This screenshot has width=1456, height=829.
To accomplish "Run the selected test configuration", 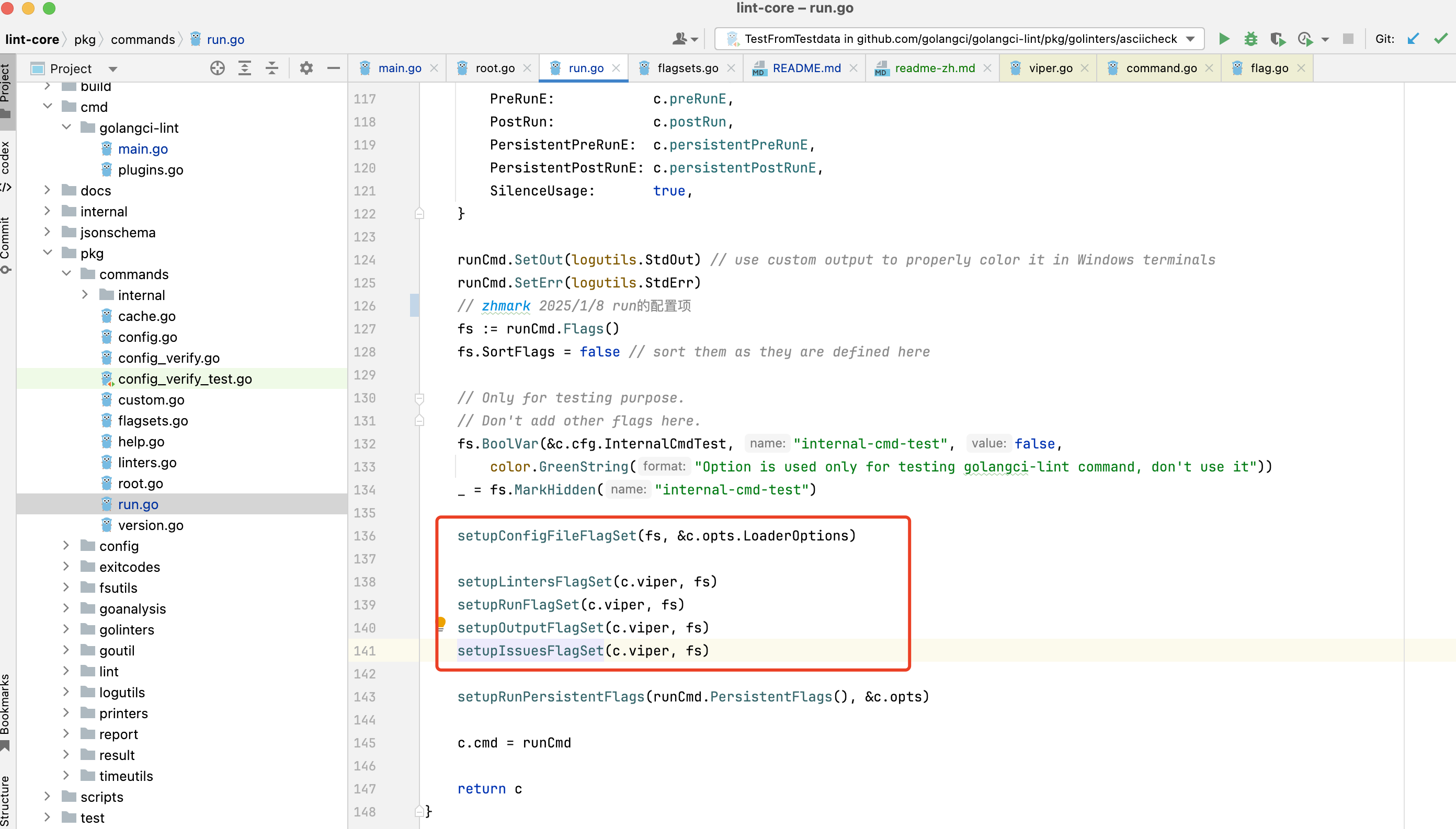I will click(x=1224, y=39).
